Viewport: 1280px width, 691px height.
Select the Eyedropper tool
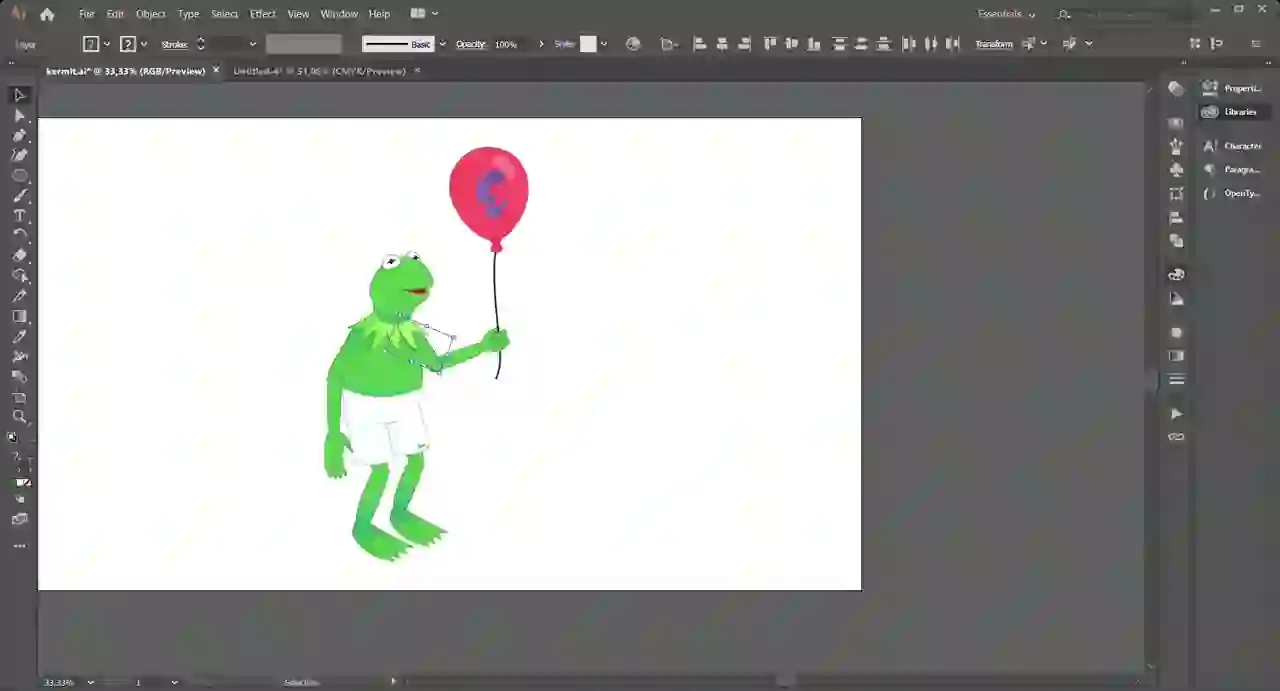tap(19, 337)
